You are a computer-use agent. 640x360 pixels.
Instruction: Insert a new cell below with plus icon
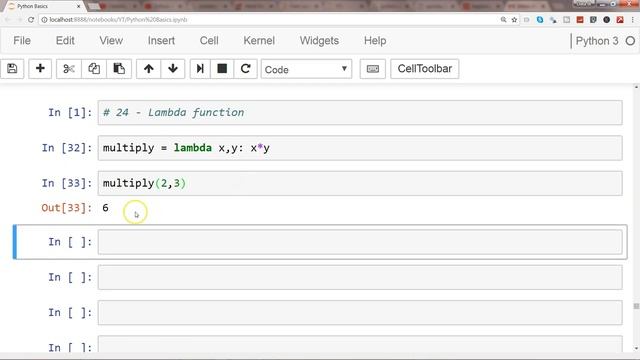tap(40, 69)
